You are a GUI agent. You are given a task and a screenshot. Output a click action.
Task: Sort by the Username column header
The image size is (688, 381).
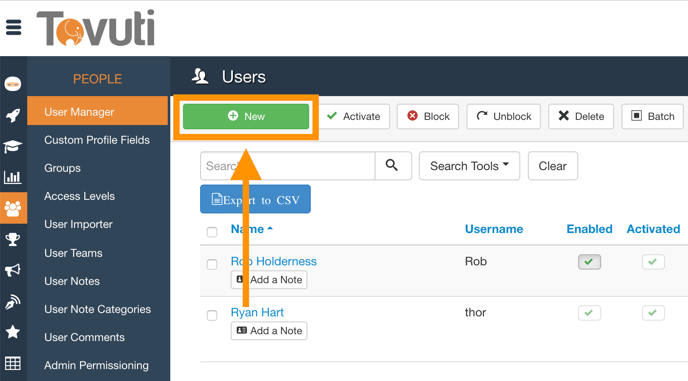click(494, 229)
